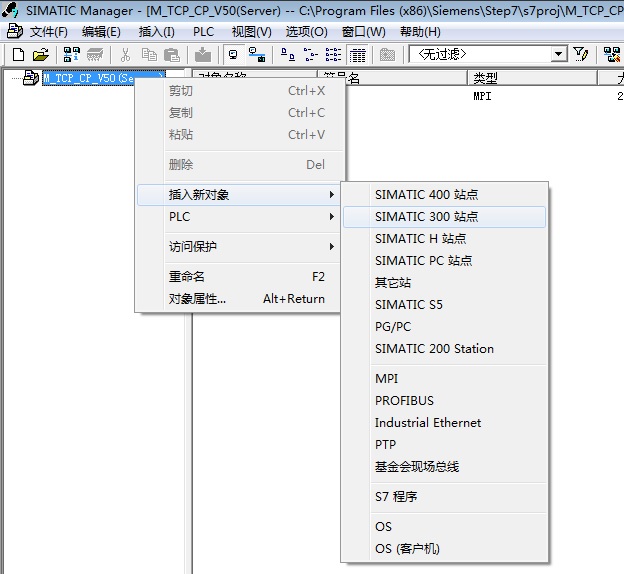Open the 文件(F) menu
Image resolution: width=624 pixels, height=574 pixels.
click(x=49, y=31)
